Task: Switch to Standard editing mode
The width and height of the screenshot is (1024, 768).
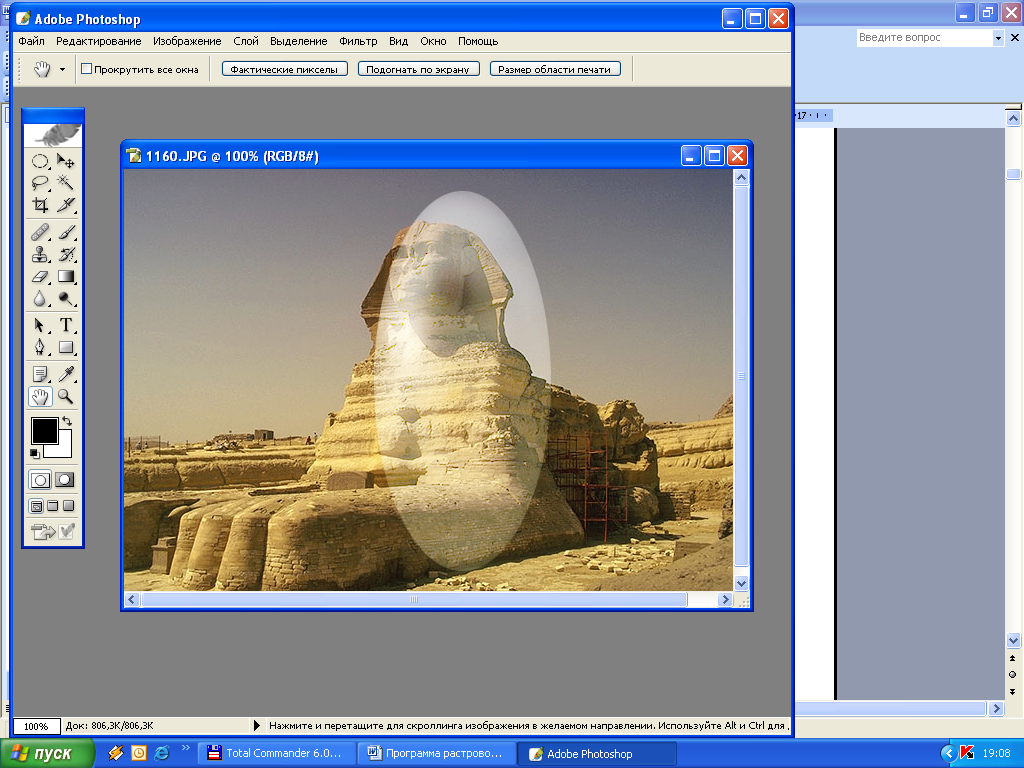Action: 40,480
